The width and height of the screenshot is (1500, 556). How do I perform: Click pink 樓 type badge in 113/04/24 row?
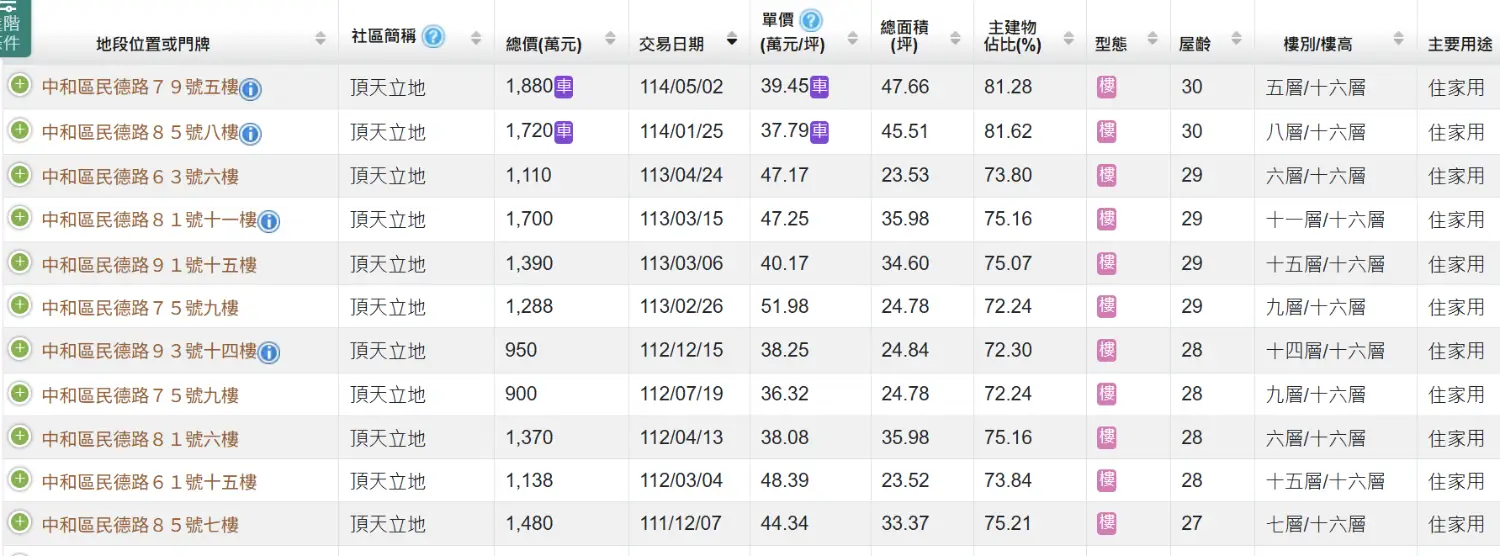coord(1106,175)
